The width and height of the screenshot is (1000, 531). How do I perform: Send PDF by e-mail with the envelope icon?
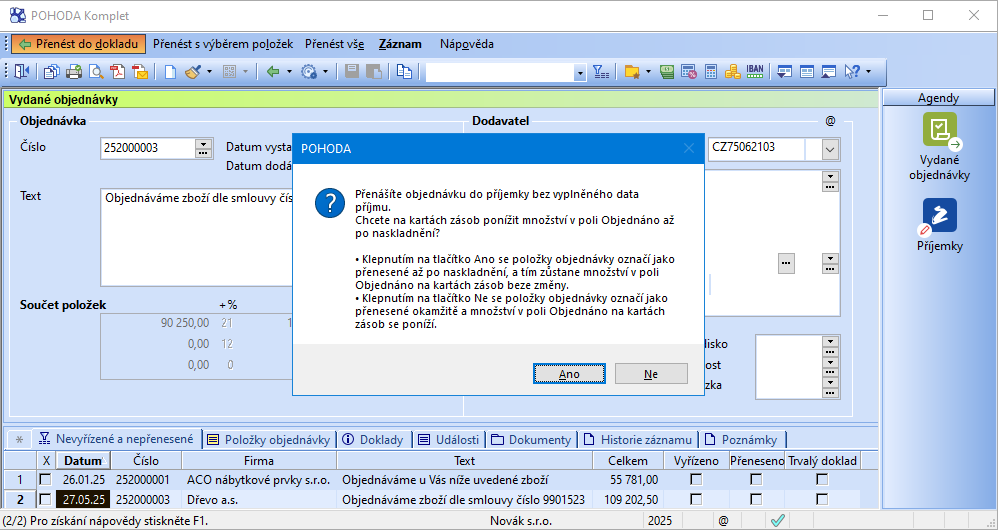(140, 71)
